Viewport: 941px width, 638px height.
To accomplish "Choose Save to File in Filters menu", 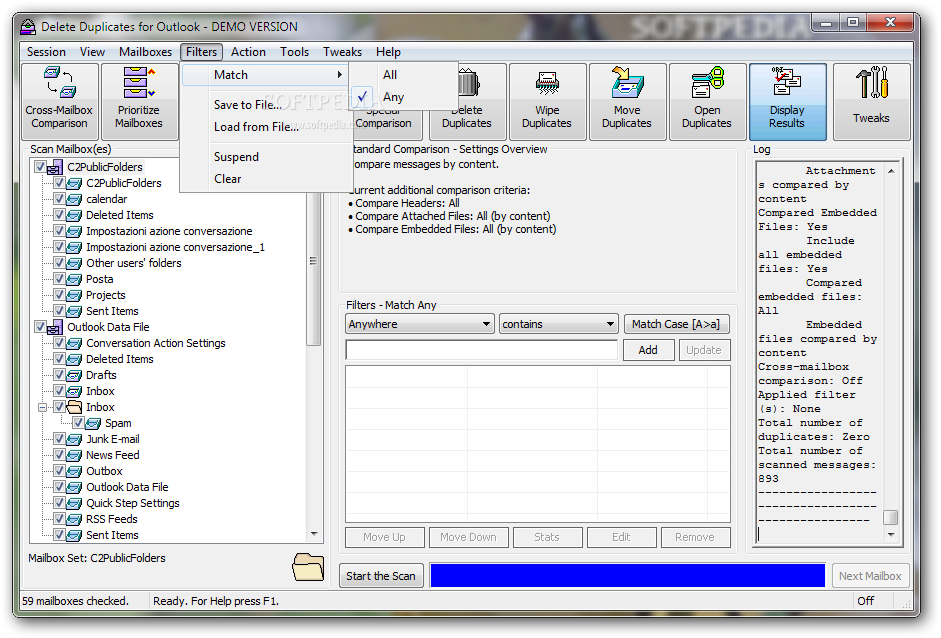I will pyautogui.click(x=266, y=105).
